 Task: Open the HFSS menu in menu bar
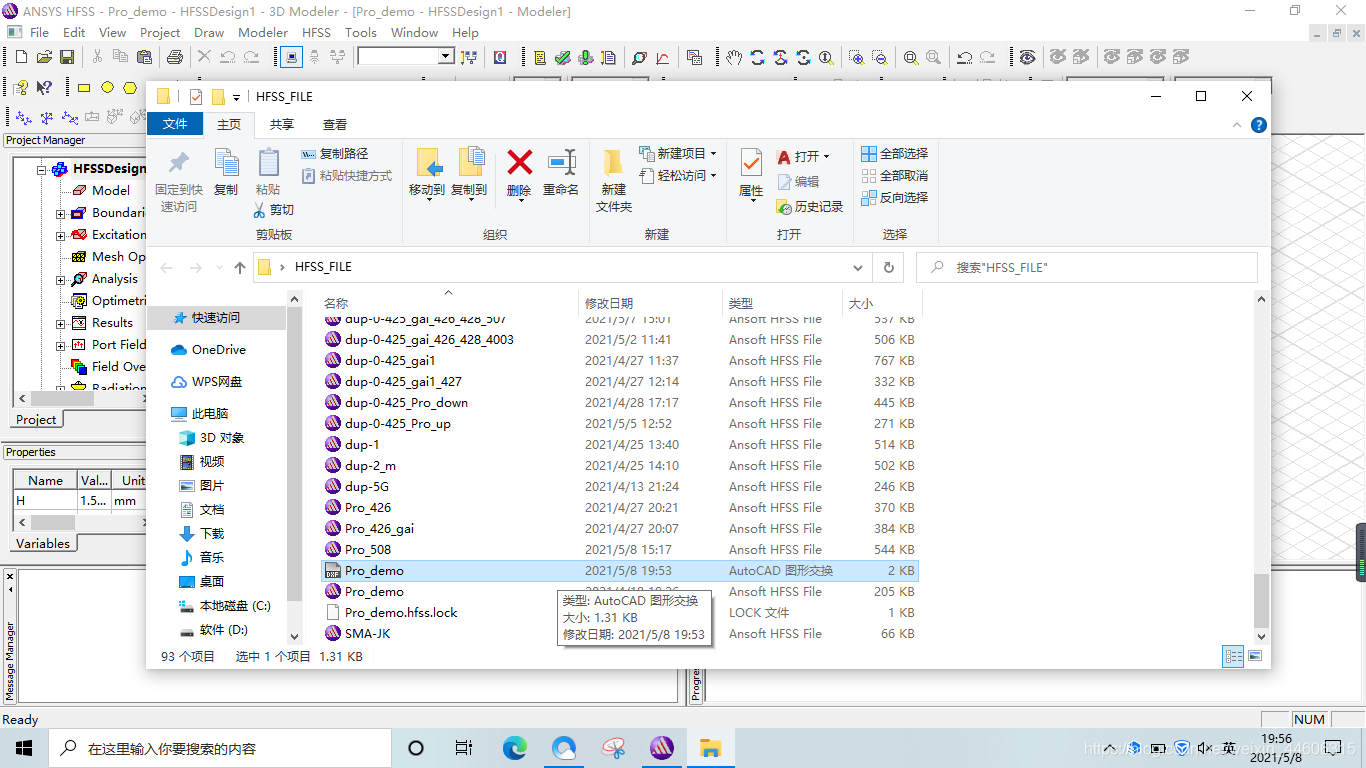pyautogui.click(x=316, y=32)
